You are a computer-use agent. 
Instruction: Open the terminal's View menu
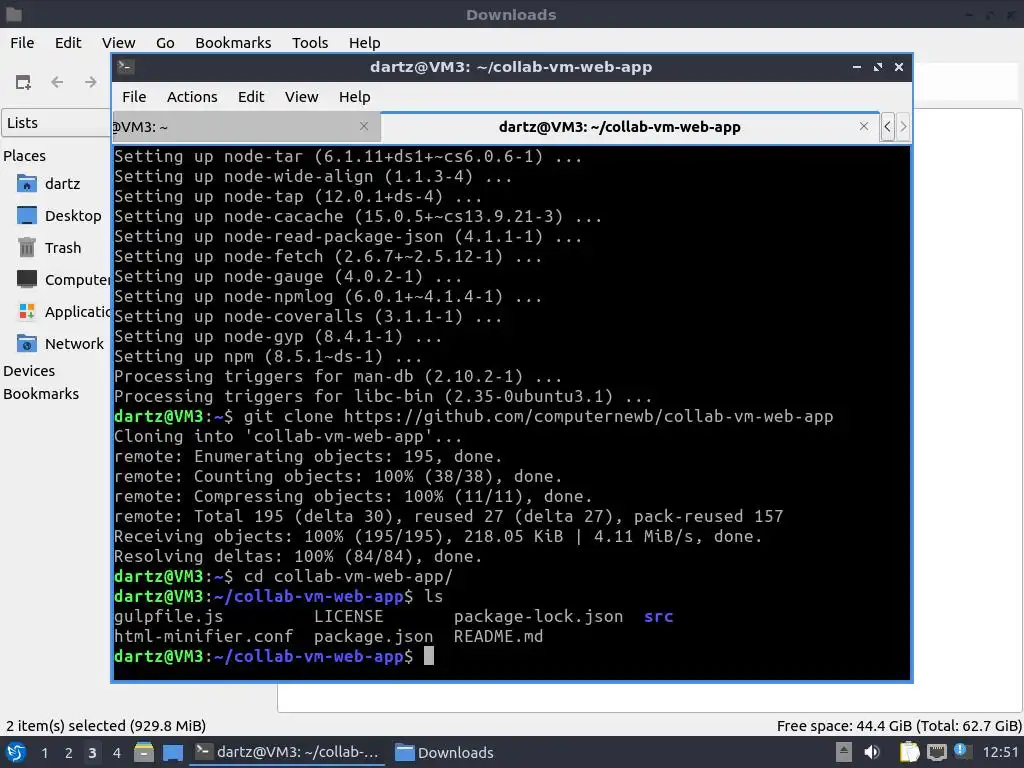click(301, 97)
